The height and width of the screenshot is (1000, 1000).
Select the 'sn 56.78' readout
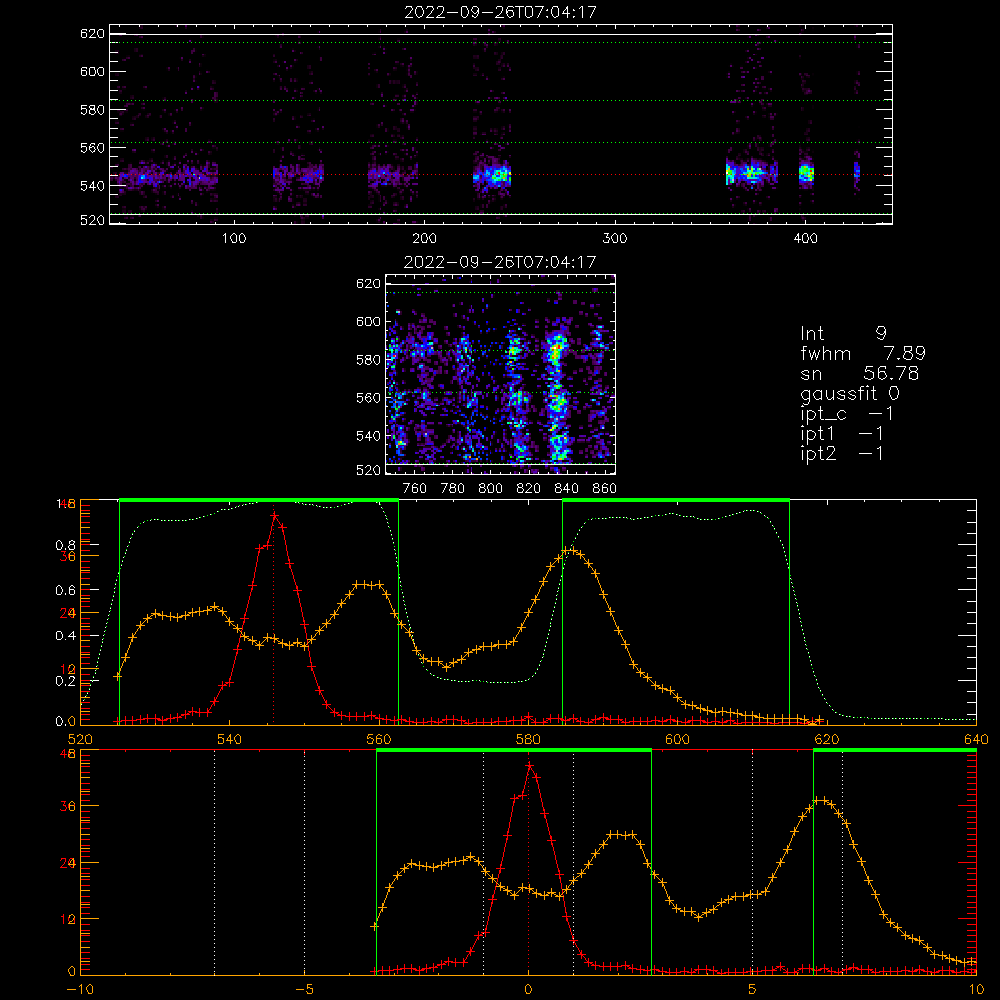click(860, 374)
